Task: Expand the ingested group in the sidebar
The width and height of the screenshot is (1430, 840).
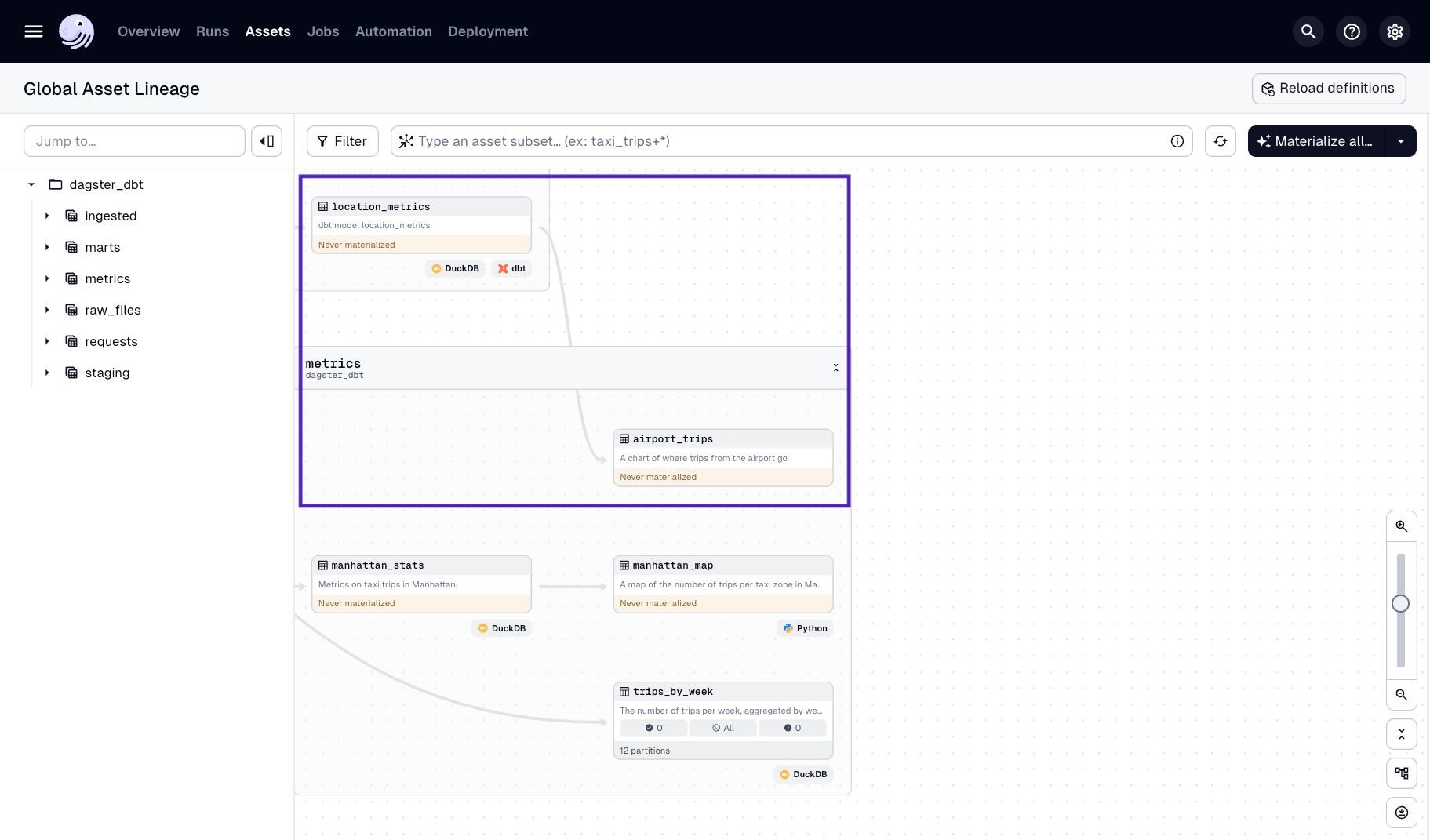Action: tap(47, 216)
